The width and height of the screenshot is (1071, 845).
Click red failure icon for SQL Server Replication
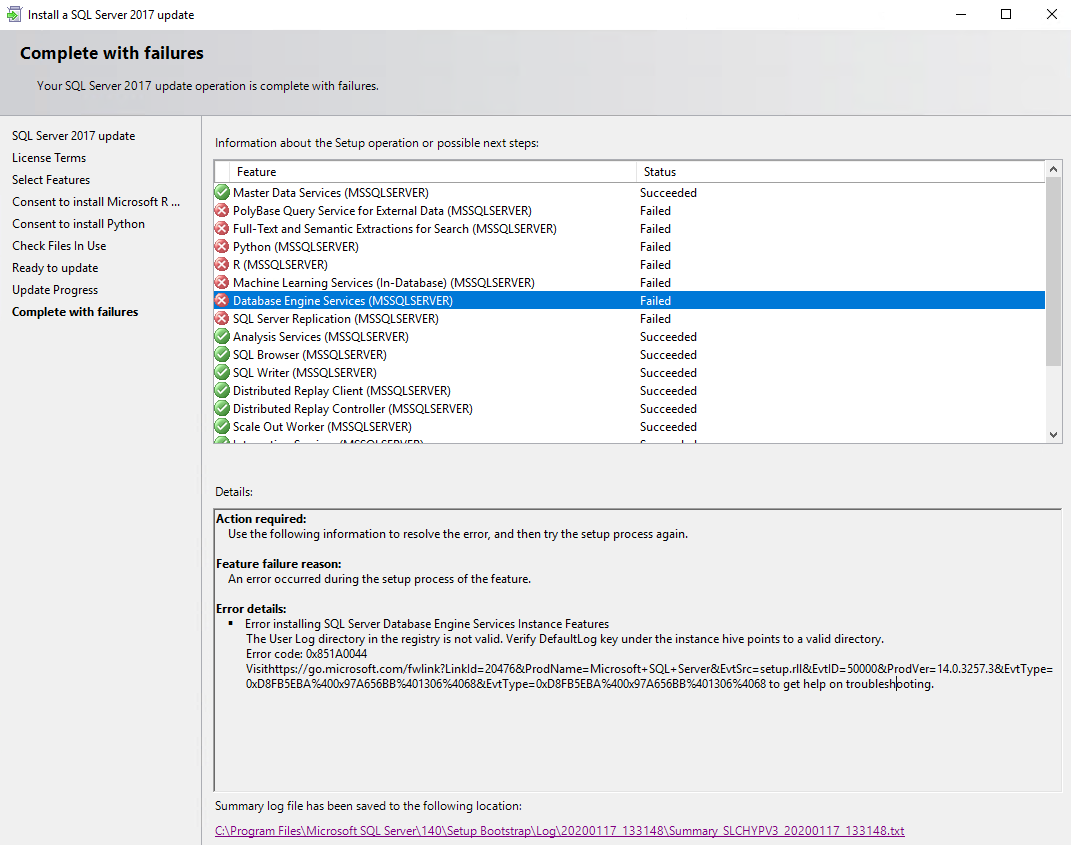[x=222, y=318]
